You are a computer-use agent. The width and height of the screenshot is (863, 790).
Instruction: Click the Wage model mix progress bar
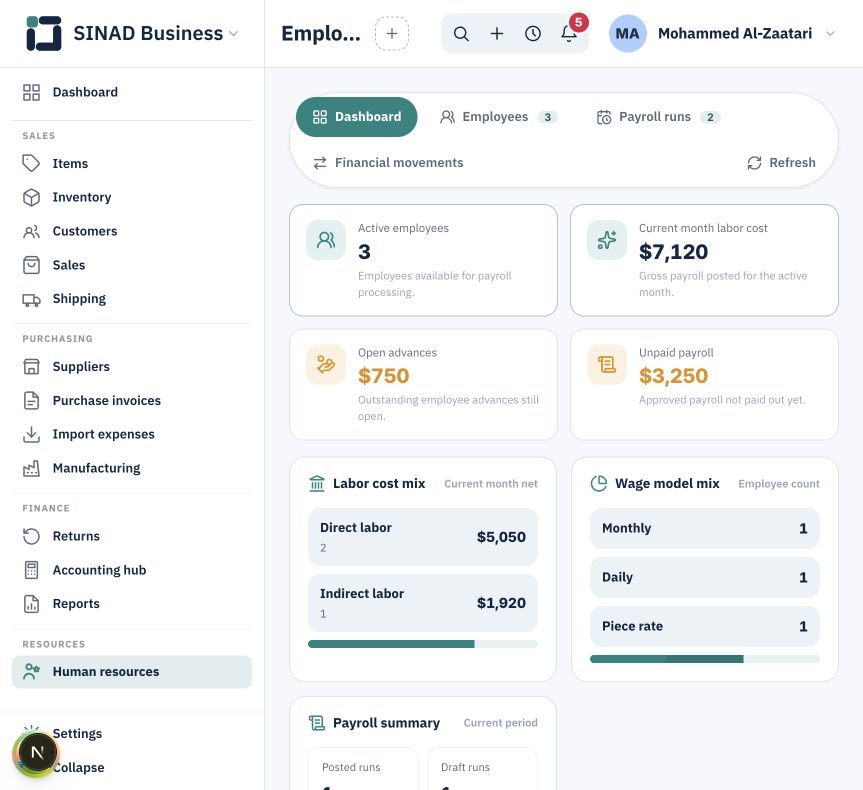(x=704, y=659)
